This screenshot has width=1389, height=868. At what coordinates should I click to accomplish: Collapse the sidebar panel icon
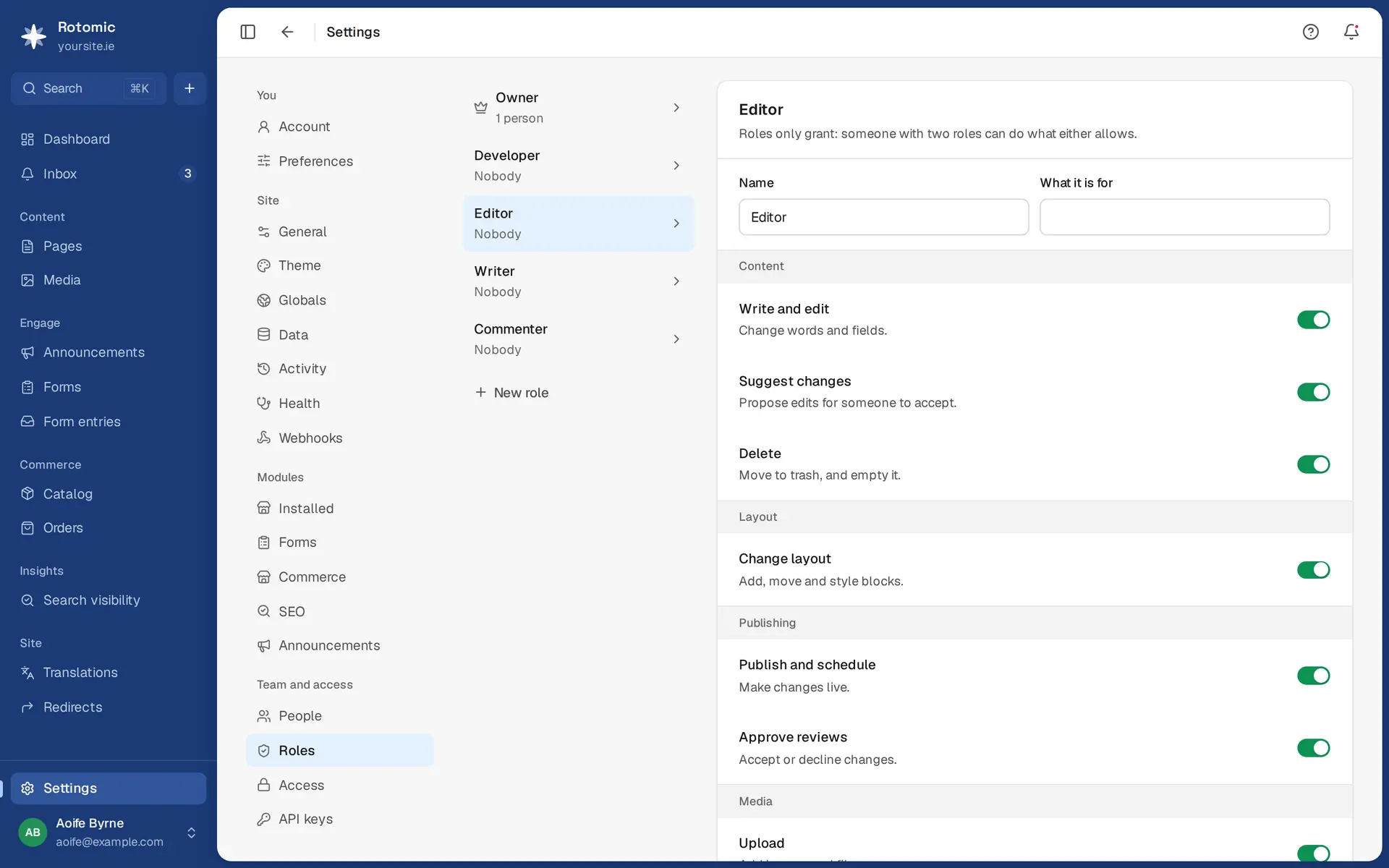[x=247, y=32]
